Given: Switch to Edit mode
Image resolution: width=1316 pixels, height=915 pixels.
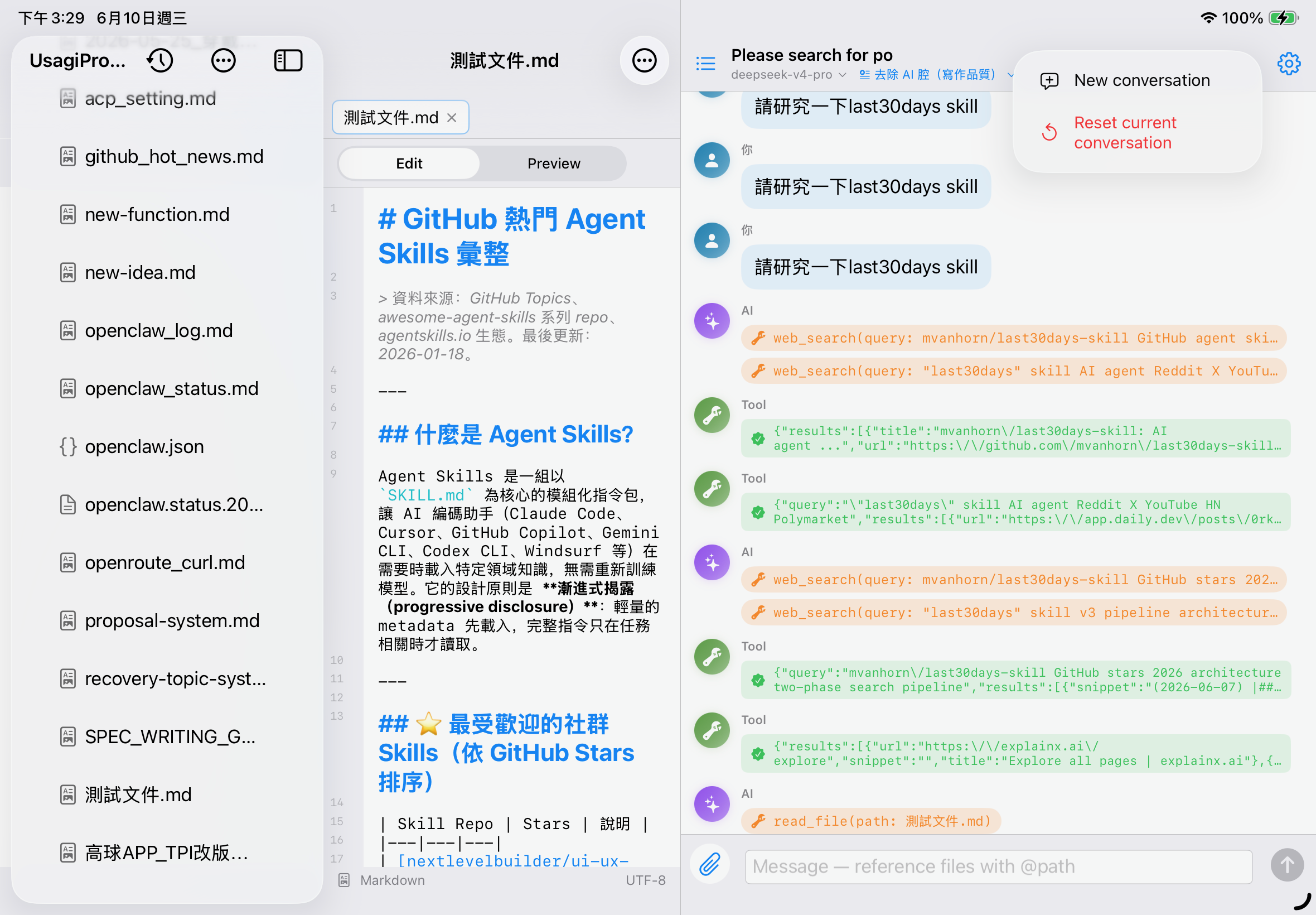Looking at the screenshot, I should pyautogui.click(x=409, y=163).
